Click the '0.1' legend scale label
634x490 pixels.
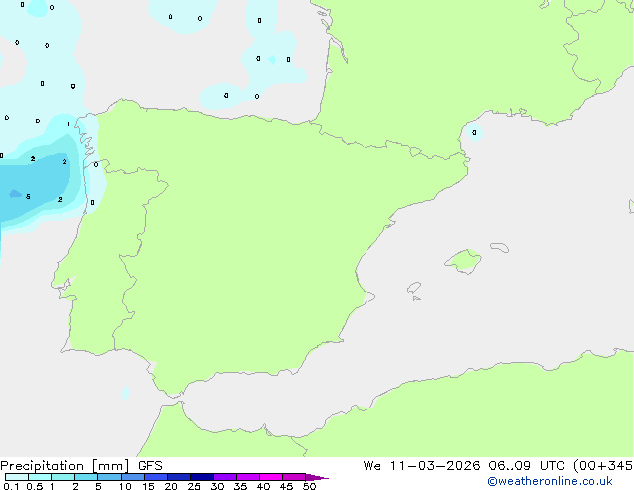point(11,486)
